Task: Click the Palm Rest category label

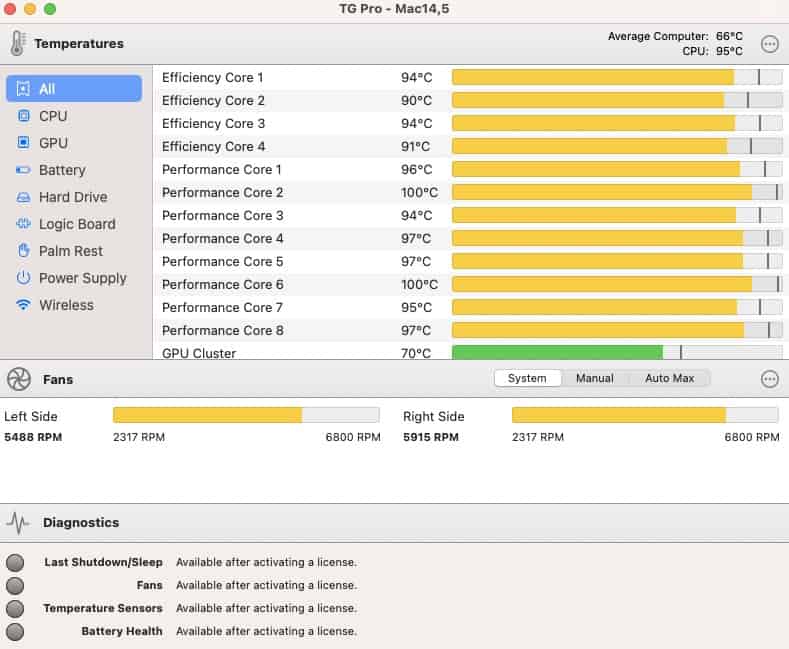Action: pyautogui.click(x=71, y=251)
